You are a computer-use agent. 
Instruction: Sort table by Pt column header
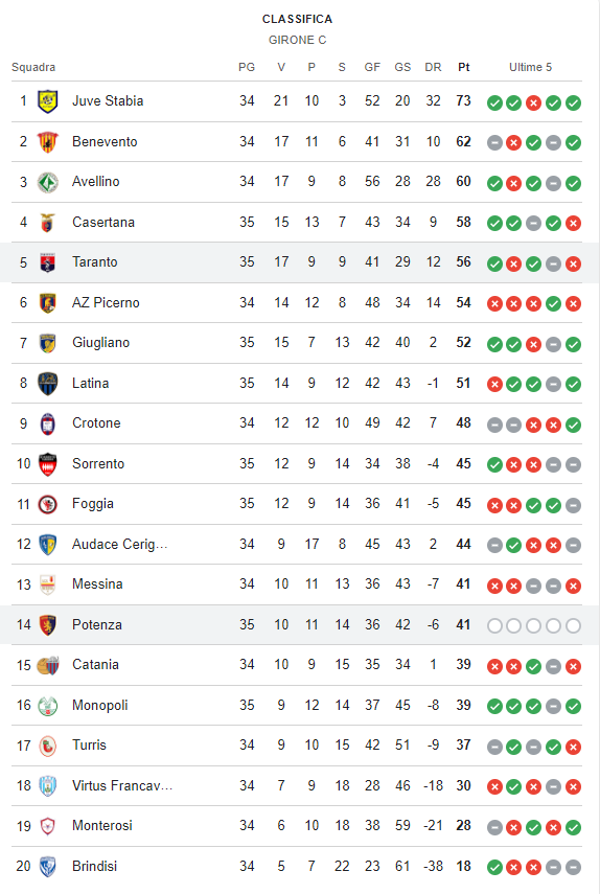tap(464, 67)
